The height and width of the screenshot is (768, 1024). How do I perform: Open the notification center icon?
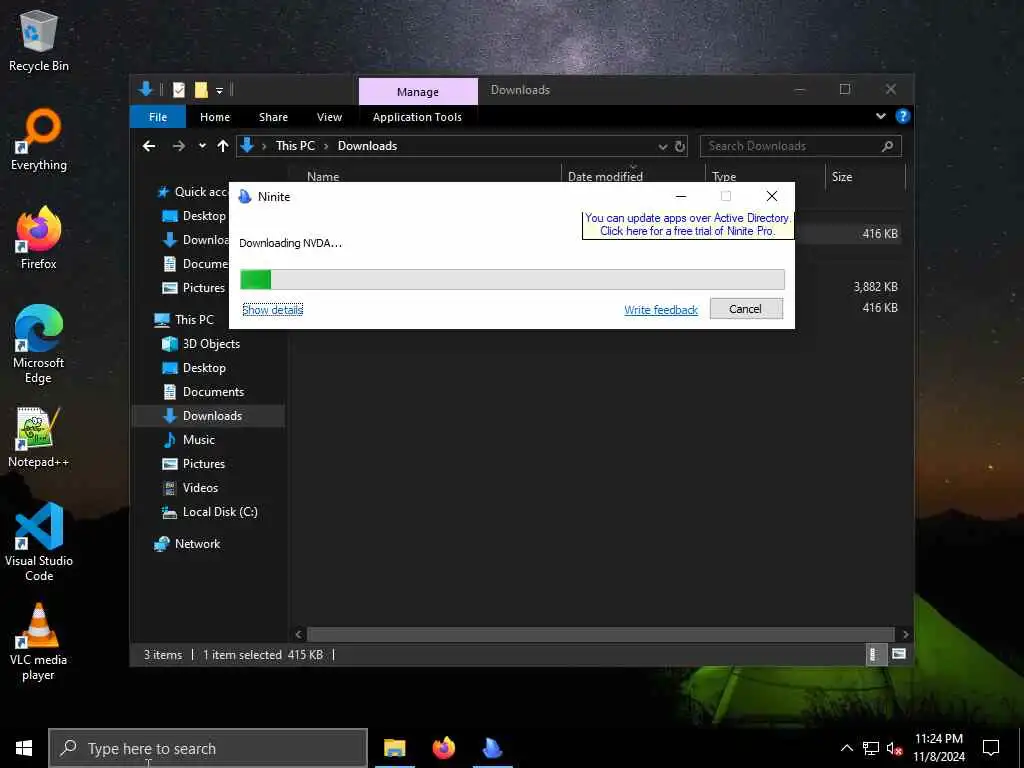tap(991, 748)
